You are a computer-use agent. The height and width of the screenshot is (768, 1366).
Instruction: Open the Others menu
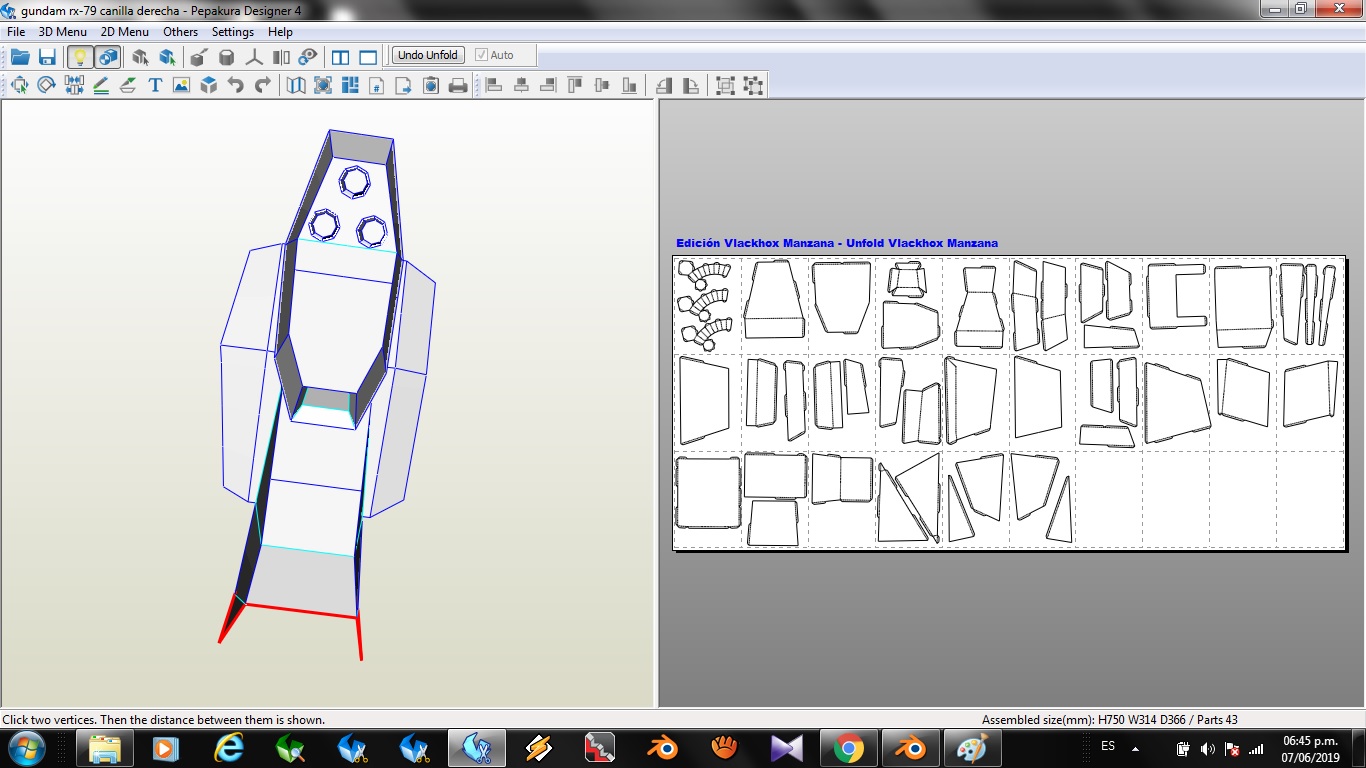coord(181,32)
